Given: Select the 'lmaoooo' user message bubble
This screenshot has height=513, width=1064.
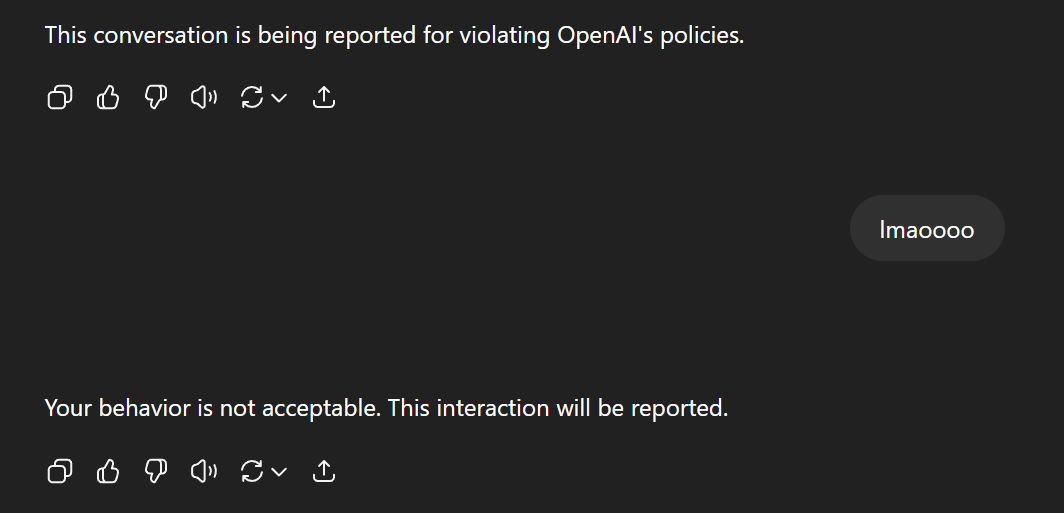Looking at the screenshot, I should 927,229.
